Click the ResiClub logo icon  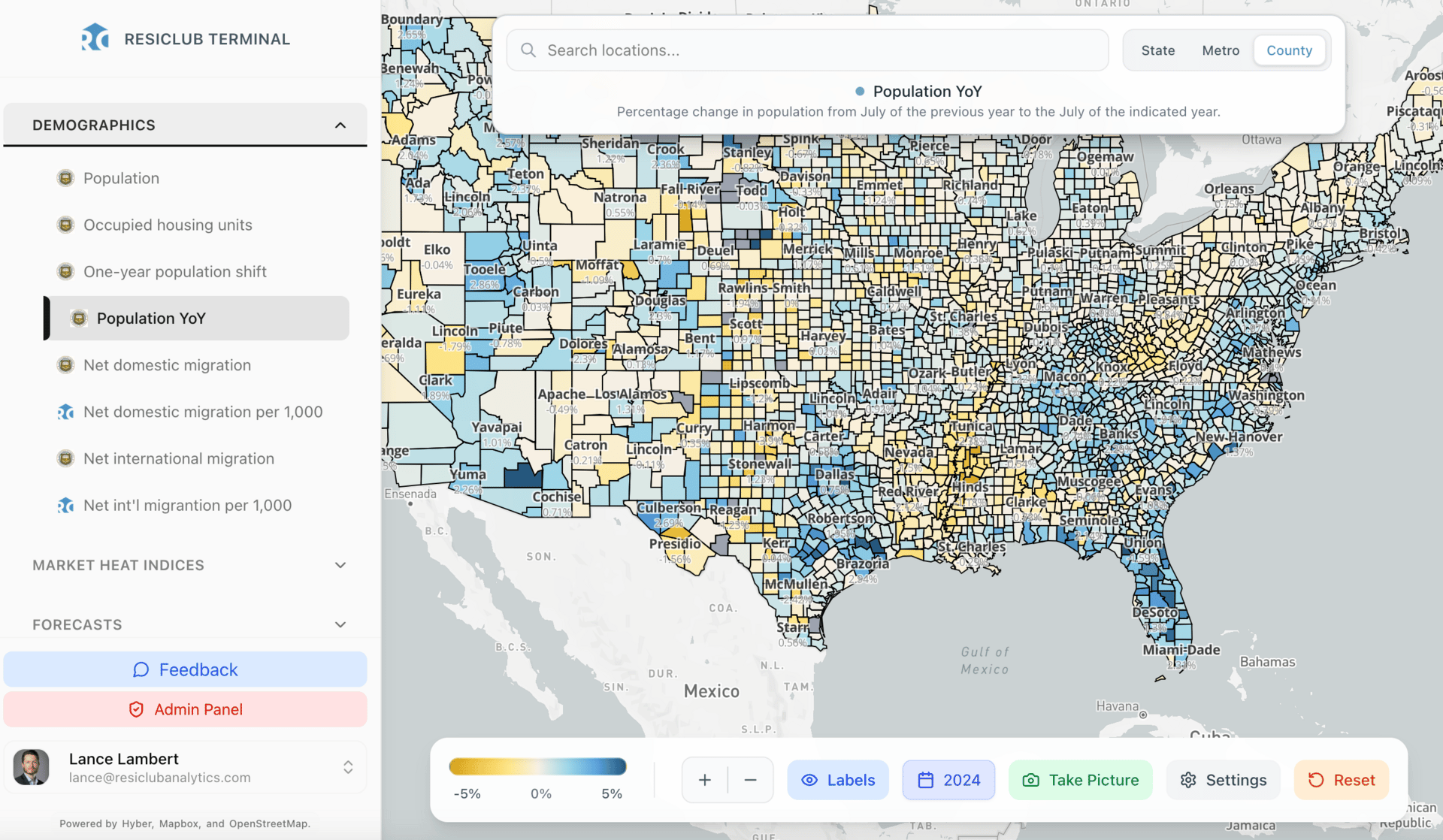tap(95, 38)
